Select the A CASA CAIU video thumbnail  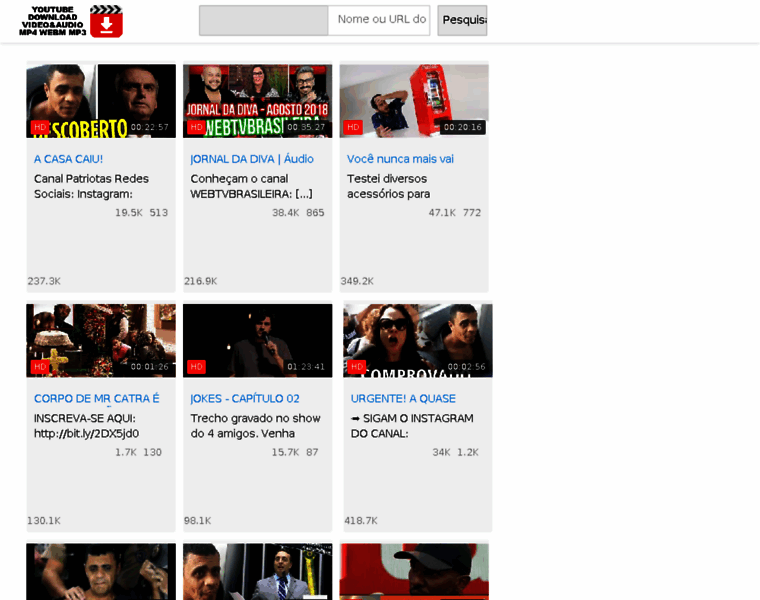101,98
